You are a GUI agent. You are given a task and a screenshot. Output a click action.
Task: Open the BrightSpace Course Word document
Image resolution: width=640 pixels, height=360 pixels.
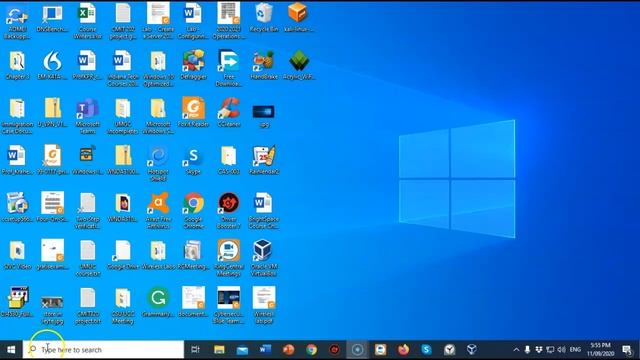tap(264, 211)
